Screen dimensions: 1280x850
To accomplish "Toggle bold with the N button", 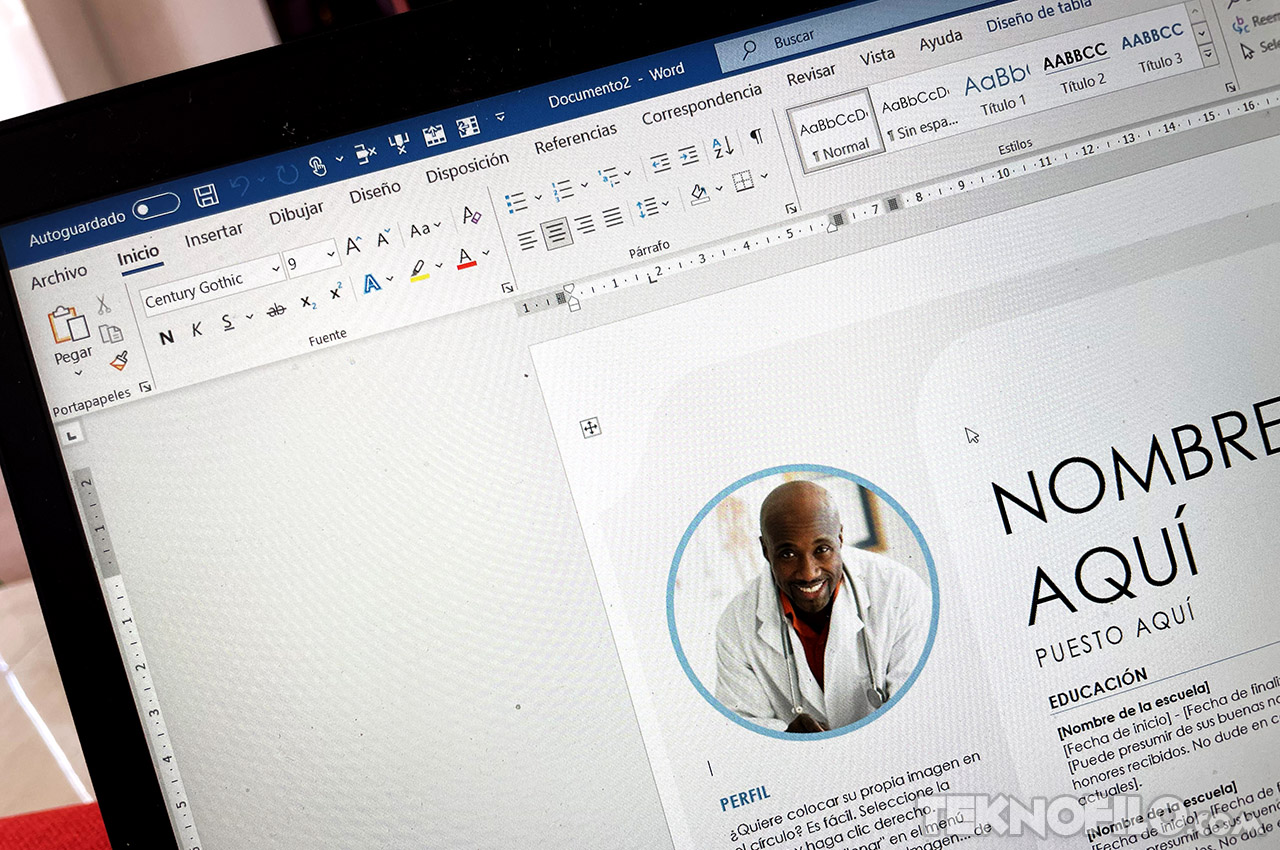I will point(166,338).
